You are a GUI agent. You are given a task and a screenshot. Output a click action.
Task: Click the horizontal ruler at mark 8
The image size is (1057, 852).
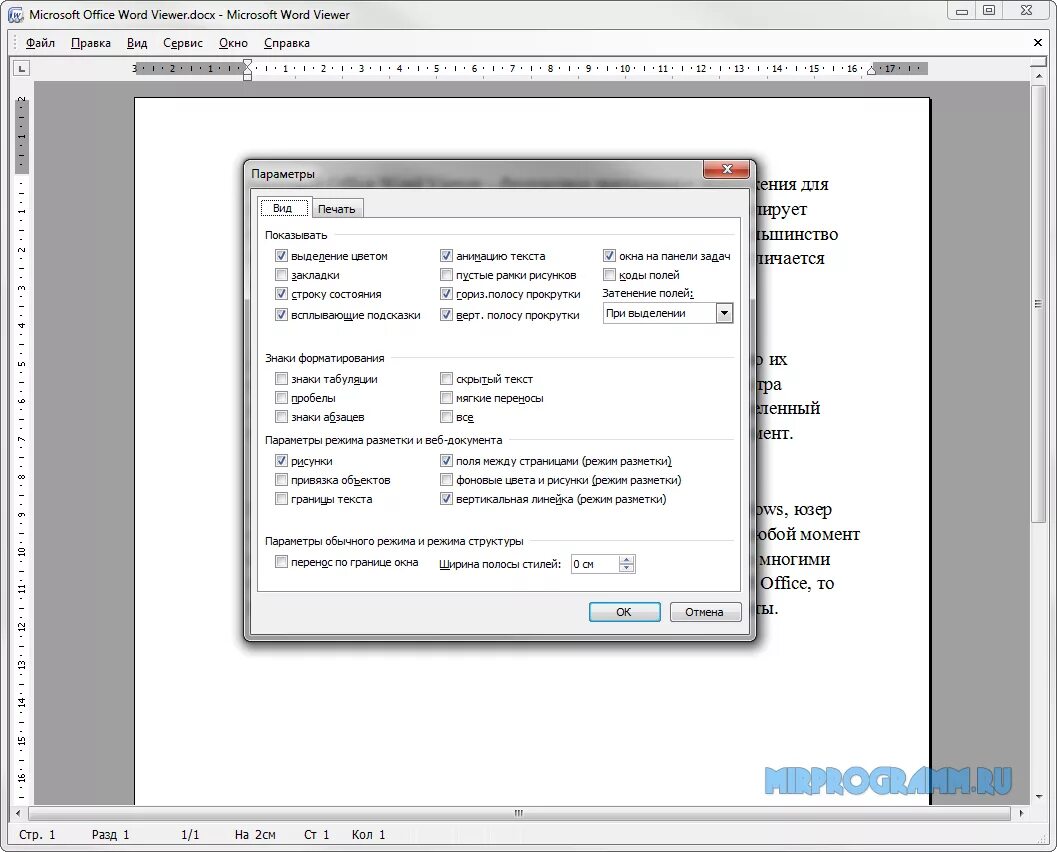(550, 68)
